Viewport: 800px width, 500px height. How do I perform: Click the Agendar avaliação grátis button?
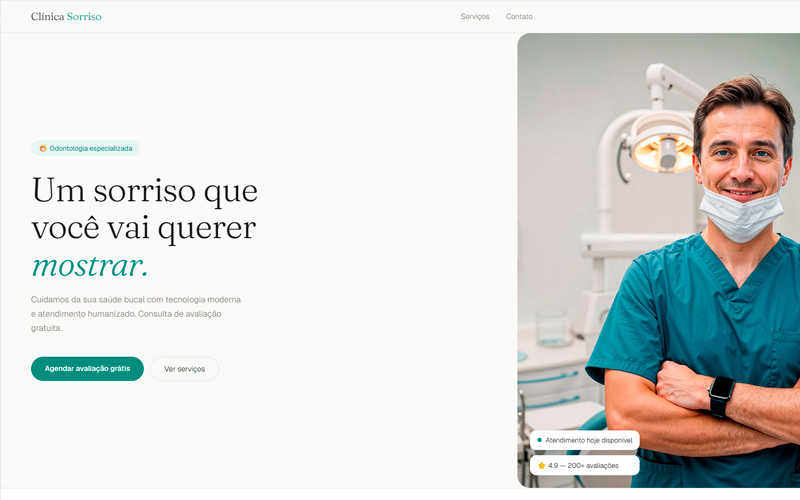click(x=87, y=368)
